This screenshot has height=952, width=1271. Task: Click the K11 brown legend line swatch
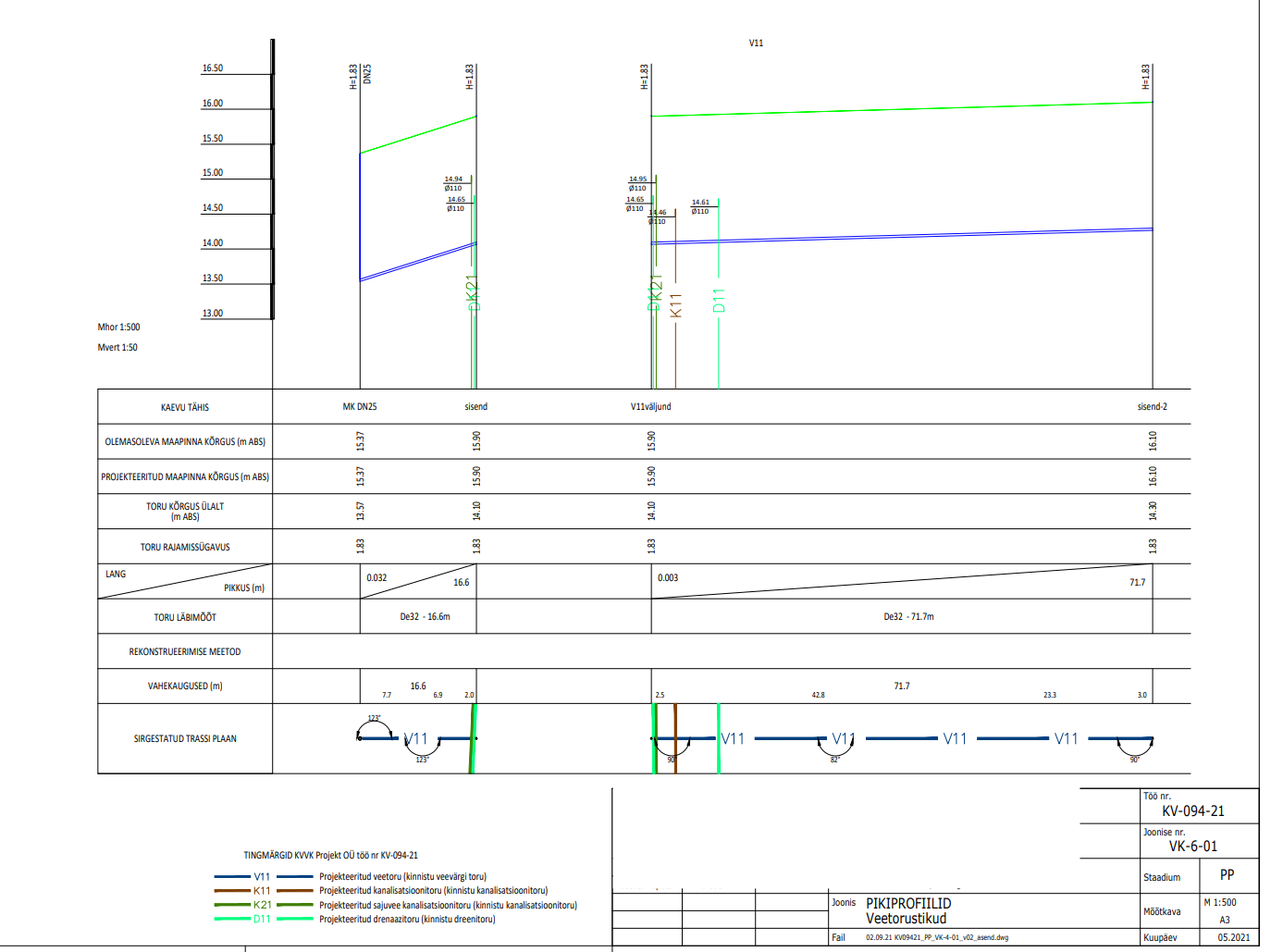pos(232,891)
